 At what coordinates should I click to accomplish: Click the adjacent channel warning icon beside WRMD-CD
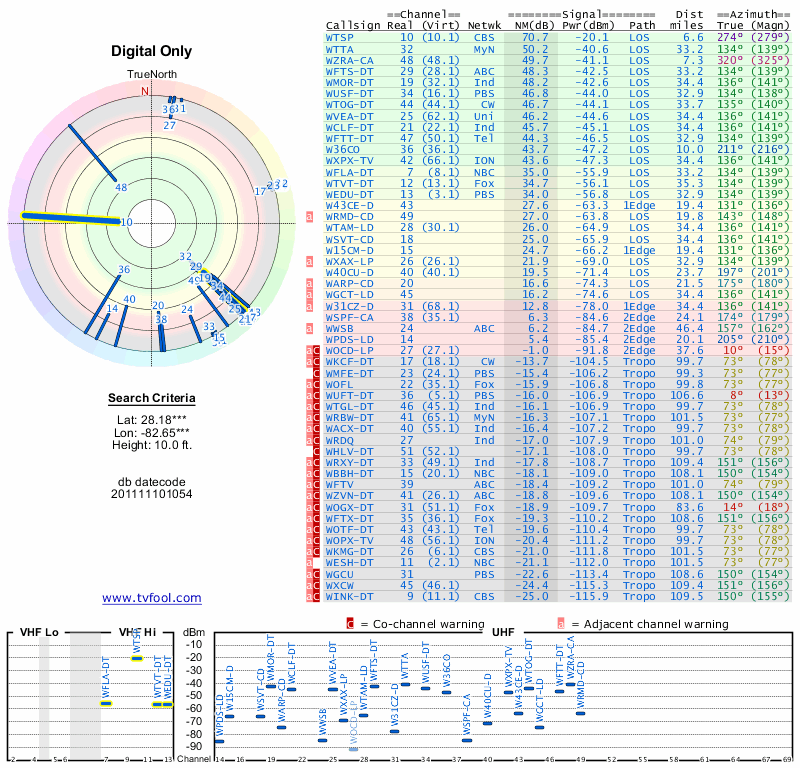tap(309, 216)
